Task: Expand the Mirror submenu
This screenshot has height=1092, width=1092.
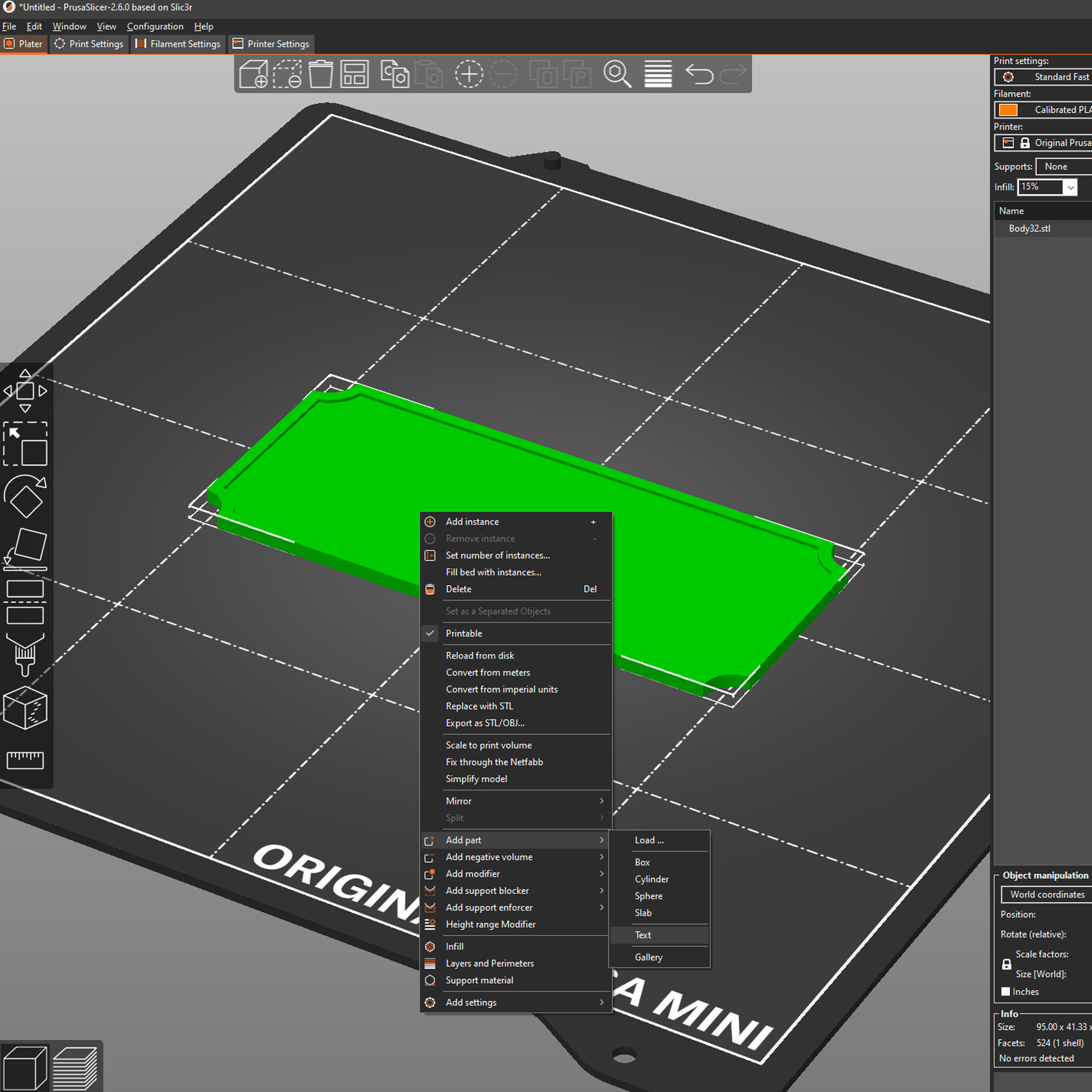Action: coord(515,801)
